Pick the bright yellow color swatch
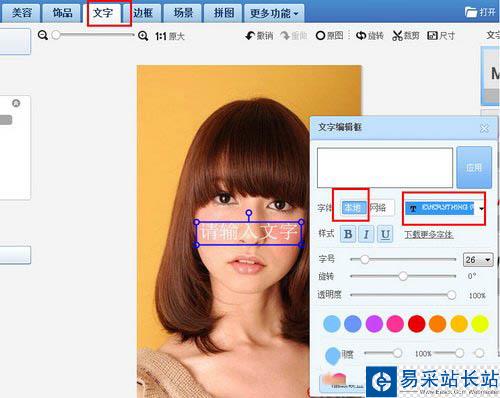500x398 pixels. (480, 324)
